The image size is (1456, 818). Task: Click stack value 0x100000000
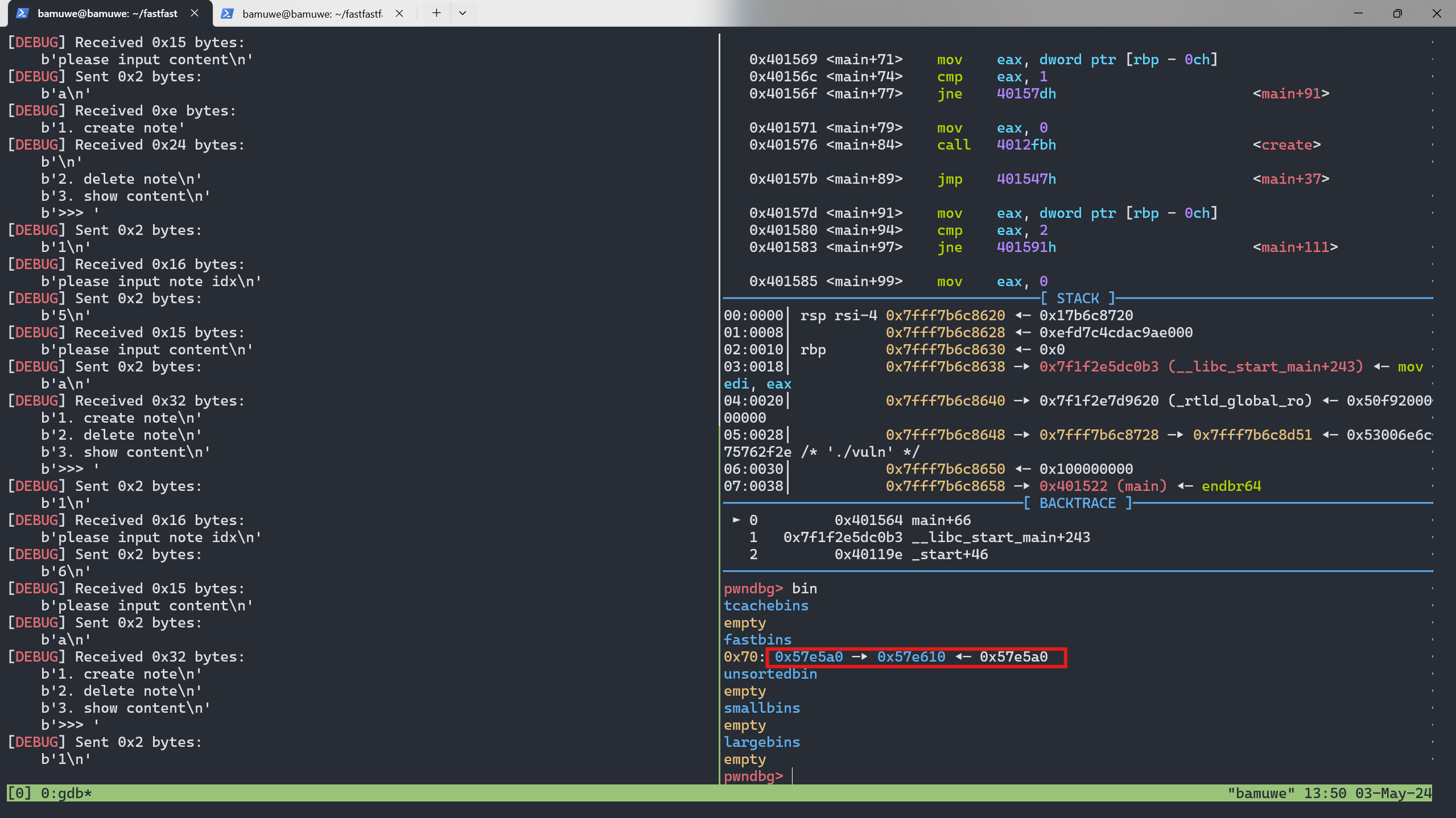(1086, 469)
